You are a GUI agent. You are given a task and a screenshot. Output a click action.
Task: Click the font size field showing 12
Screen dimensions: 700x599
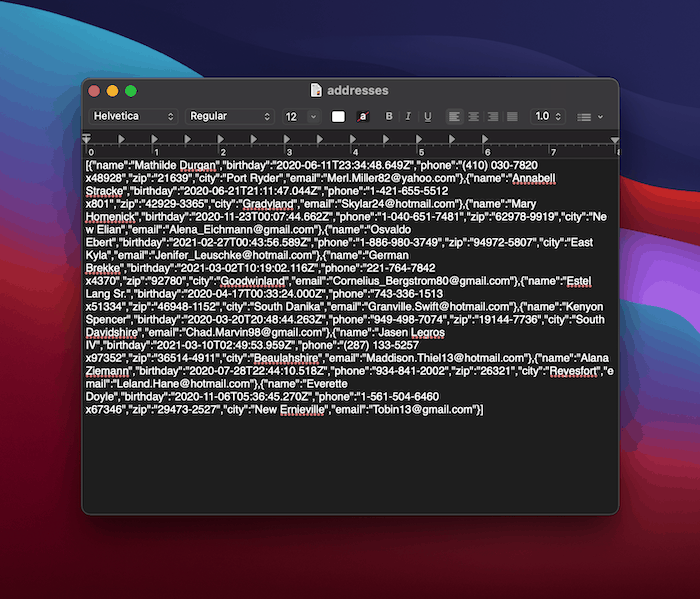294,116
